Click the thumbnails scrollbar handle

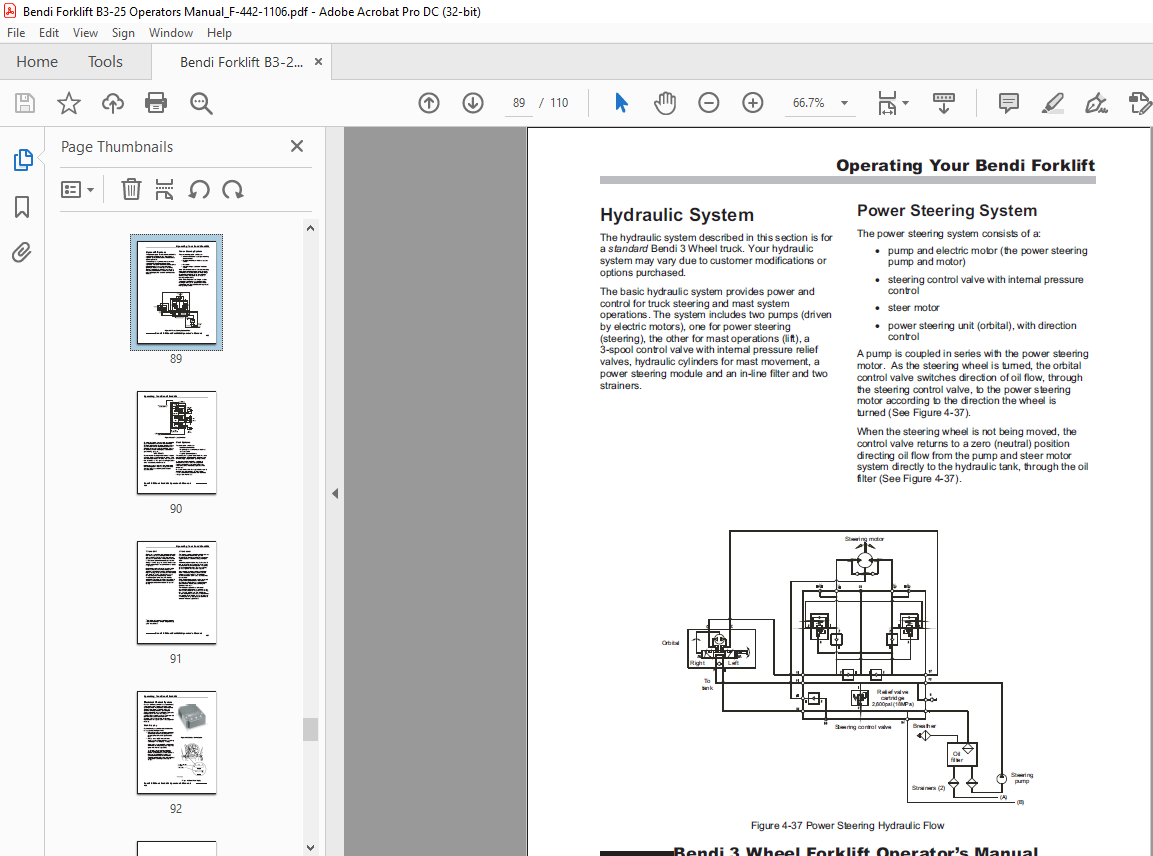coord(310,729)
